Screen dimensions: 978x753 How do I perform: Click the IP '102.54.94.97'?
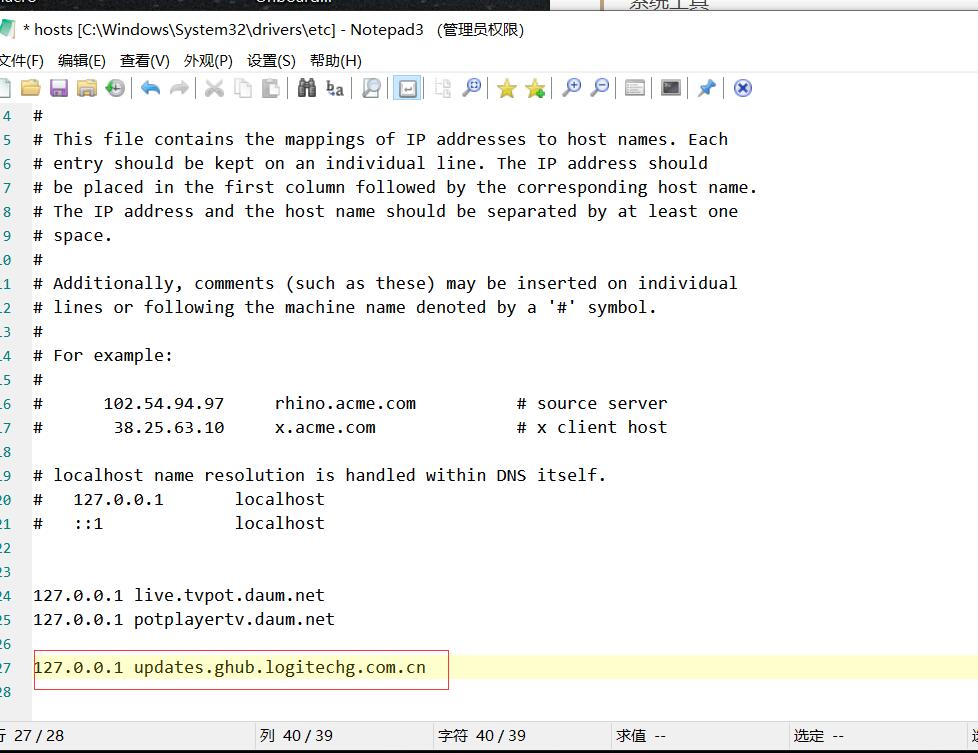point(164,403)
